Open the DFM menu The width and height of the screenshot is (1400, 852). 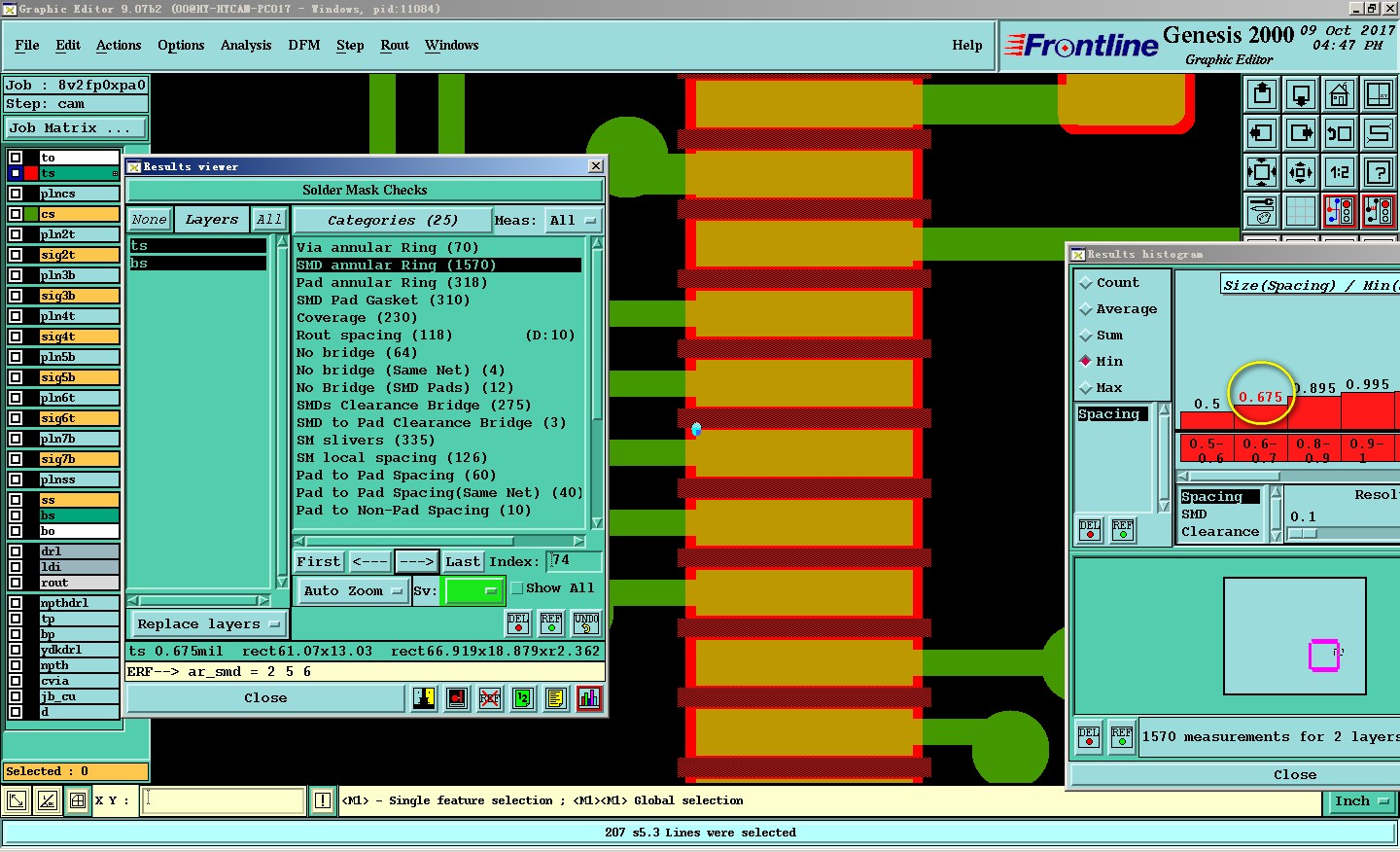click(x=303, y=46)
